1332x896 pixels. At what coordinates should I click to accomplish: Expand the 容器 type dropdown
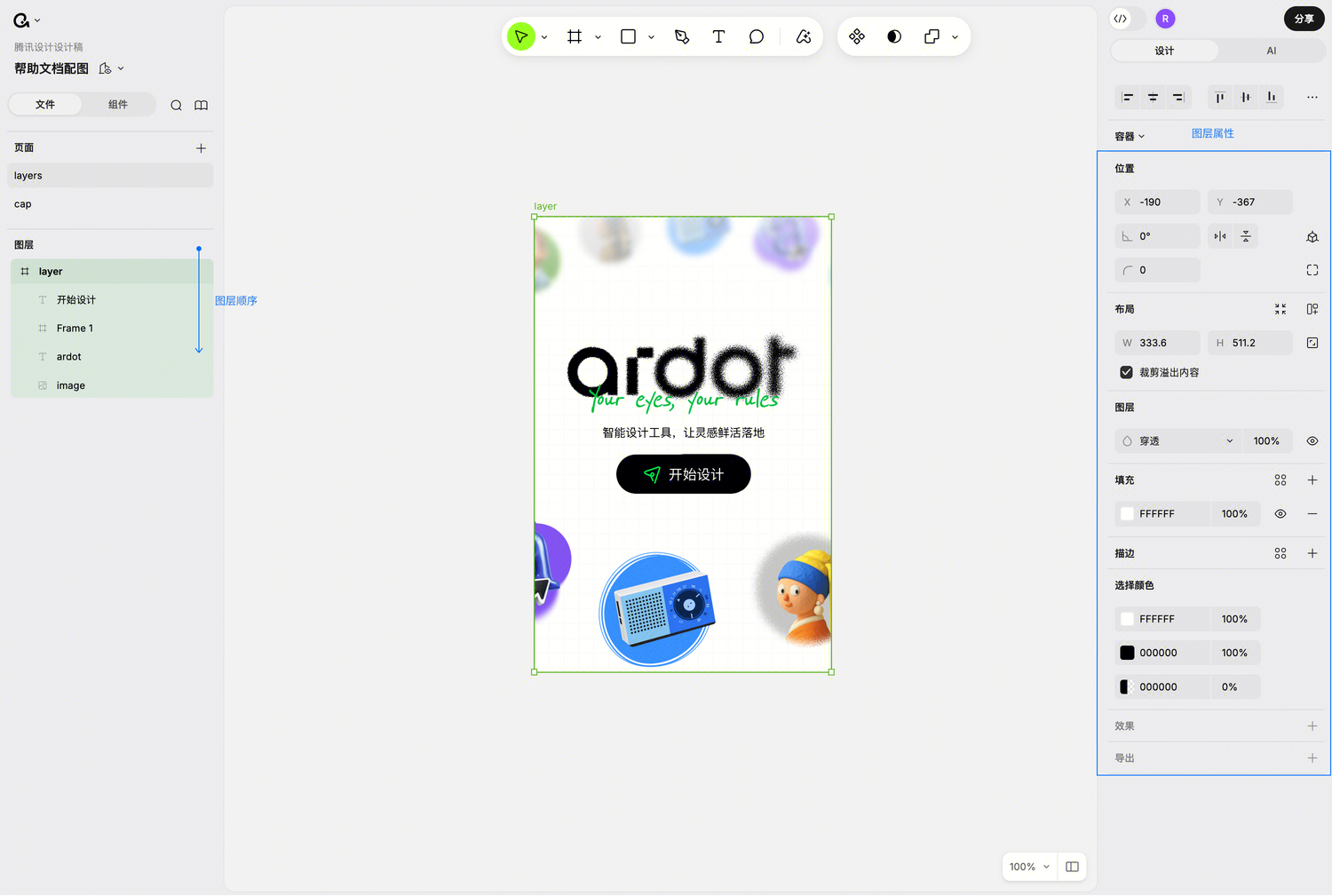tap(1130, 137)
